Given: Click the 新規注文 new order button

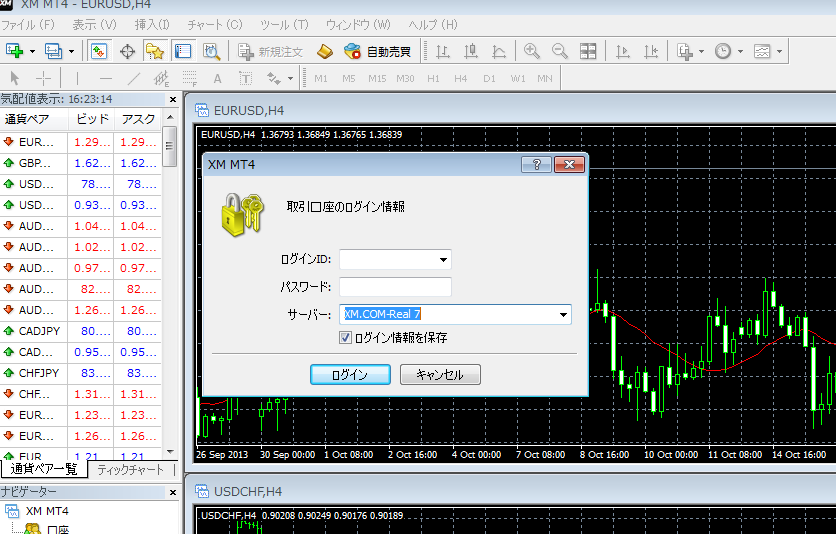Looking at the screenshot, I should tap(270, 51).
